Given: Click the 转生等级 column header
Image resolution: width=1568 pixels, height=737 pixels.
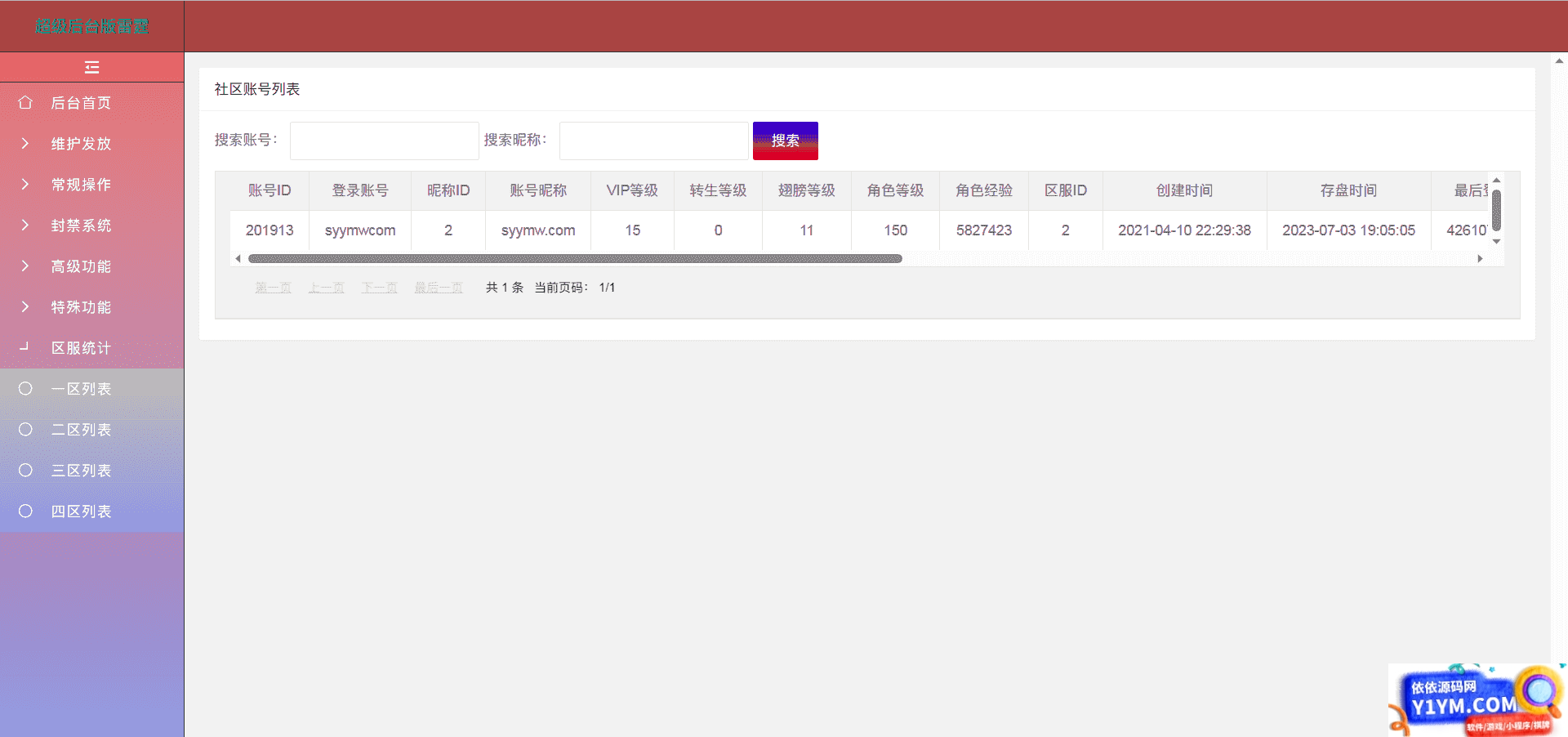Looking at the screenshot, I should (x=718, y=190).
